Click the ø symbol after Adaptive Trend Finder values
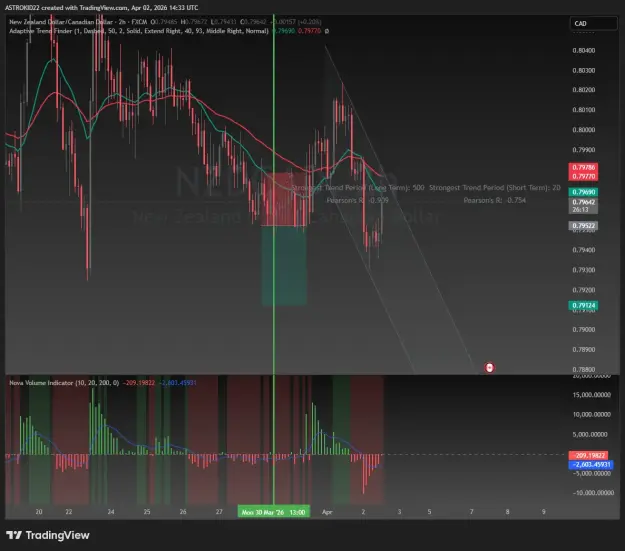 (327, 31)
